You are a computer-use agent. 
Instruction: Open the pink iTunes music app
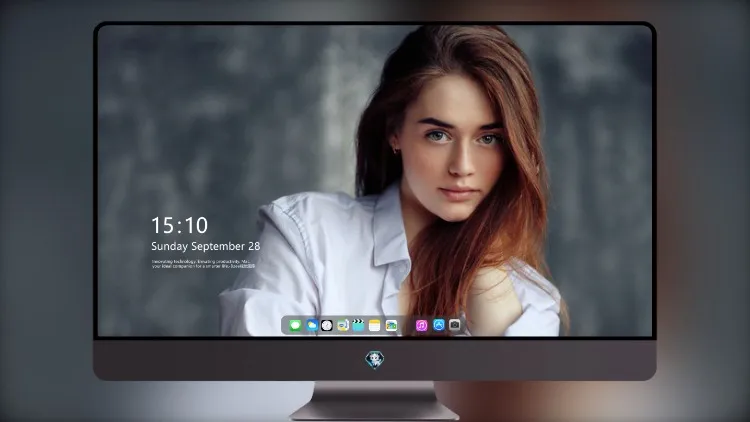[x=421, y=325]
